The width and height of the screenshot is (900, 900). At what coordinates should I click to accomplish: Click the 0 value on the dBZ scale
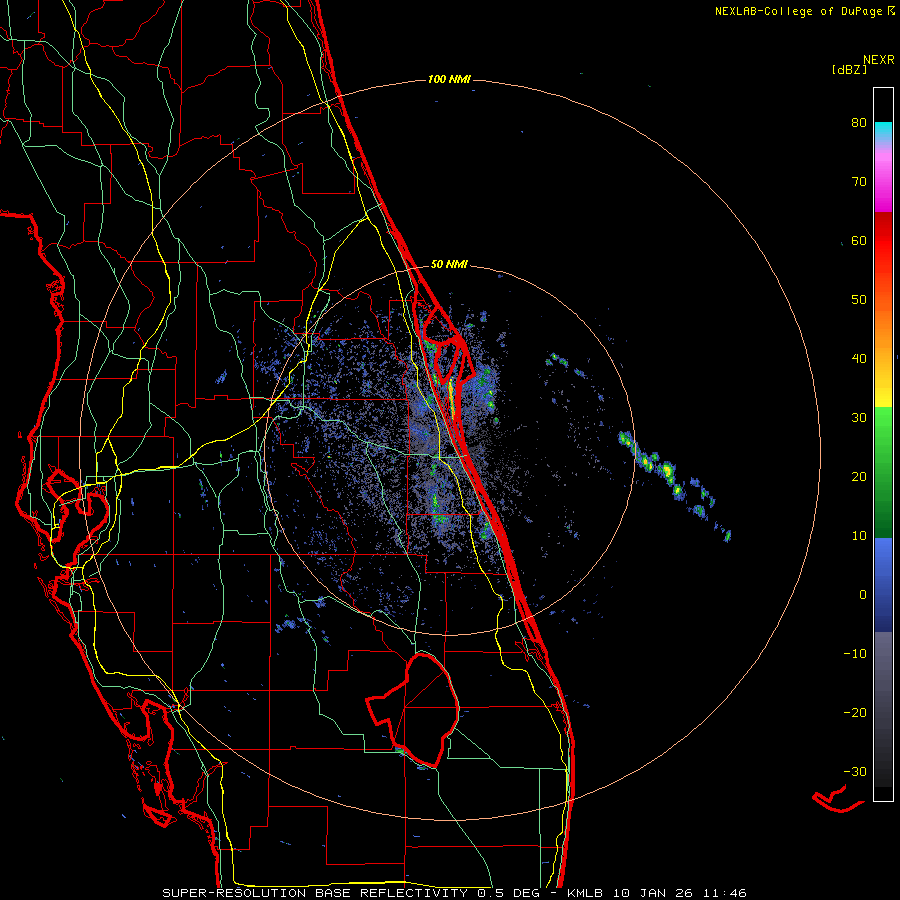(x=863, y=595)
